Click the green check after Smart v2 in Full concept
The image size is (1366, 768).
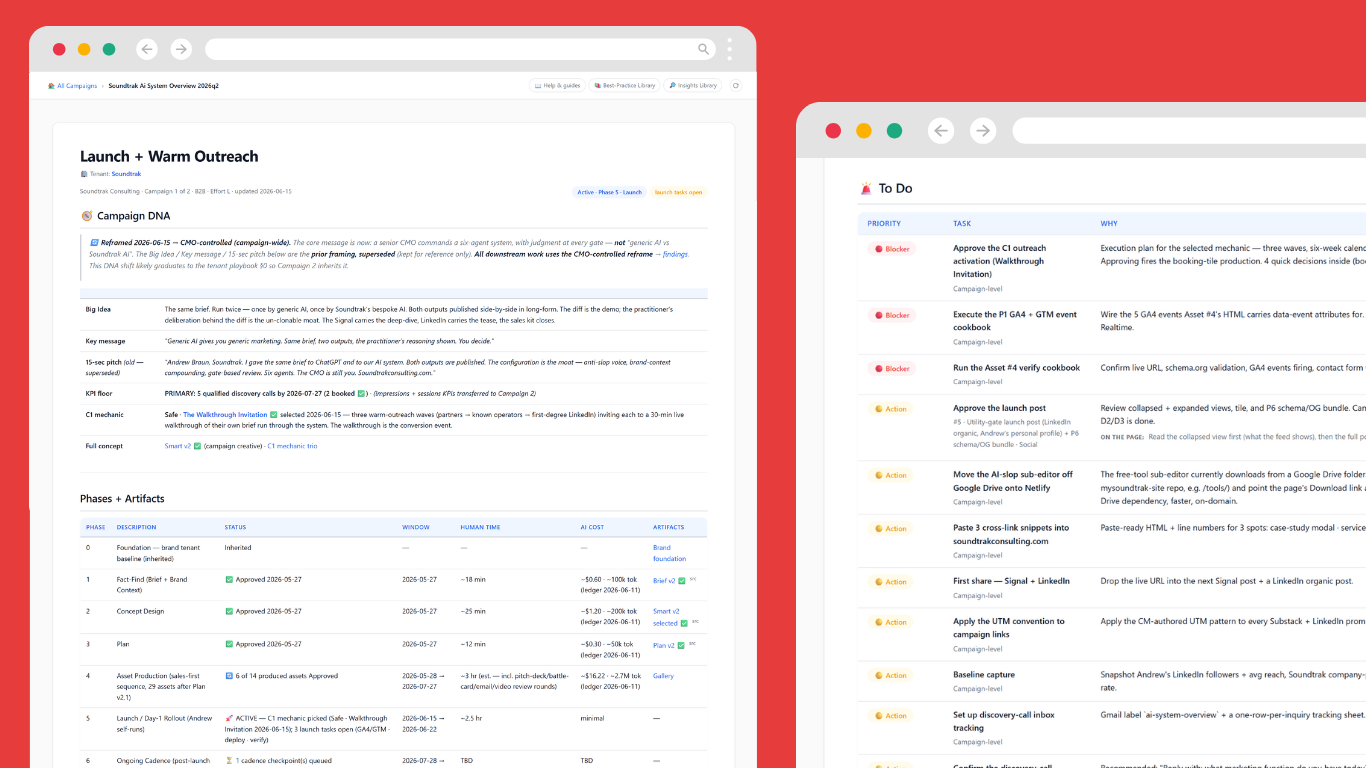click(197, 446)
